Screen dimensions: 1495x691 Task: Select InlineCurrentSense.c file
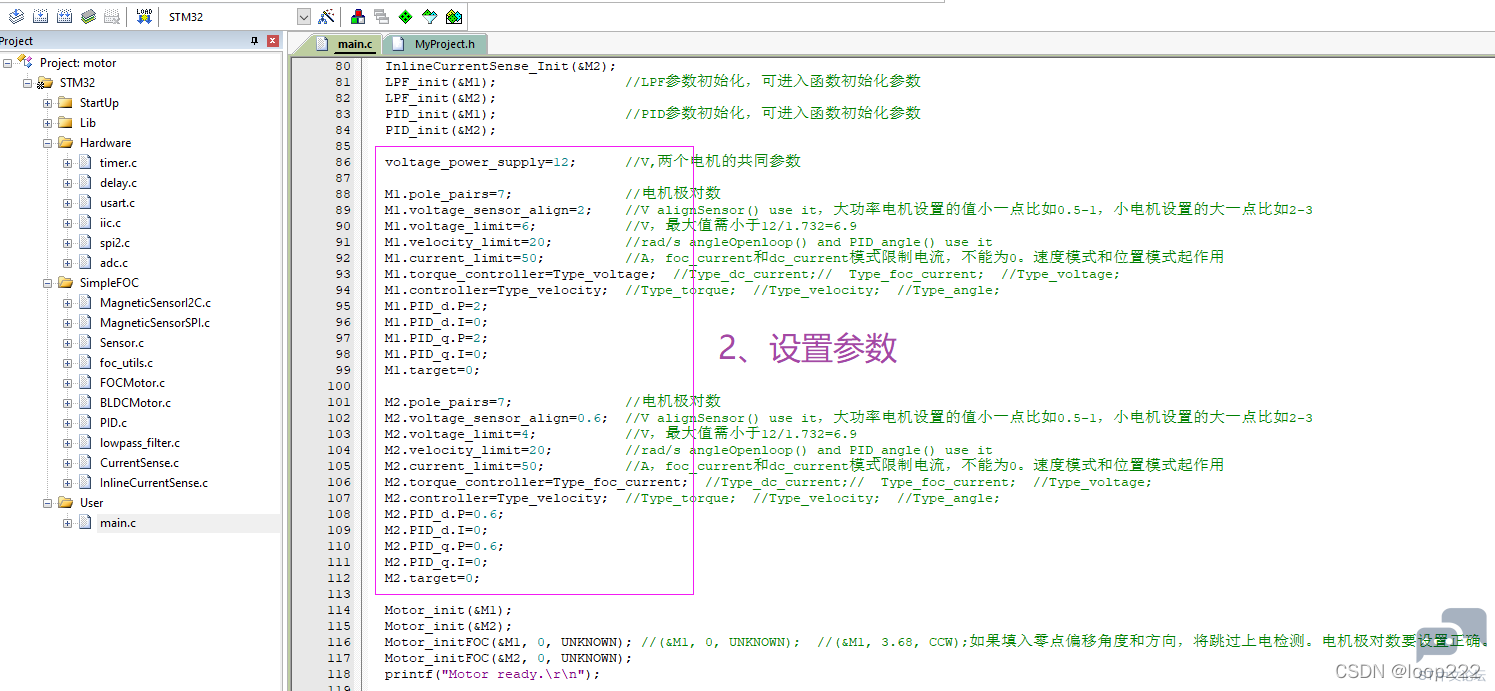point(154,483)
